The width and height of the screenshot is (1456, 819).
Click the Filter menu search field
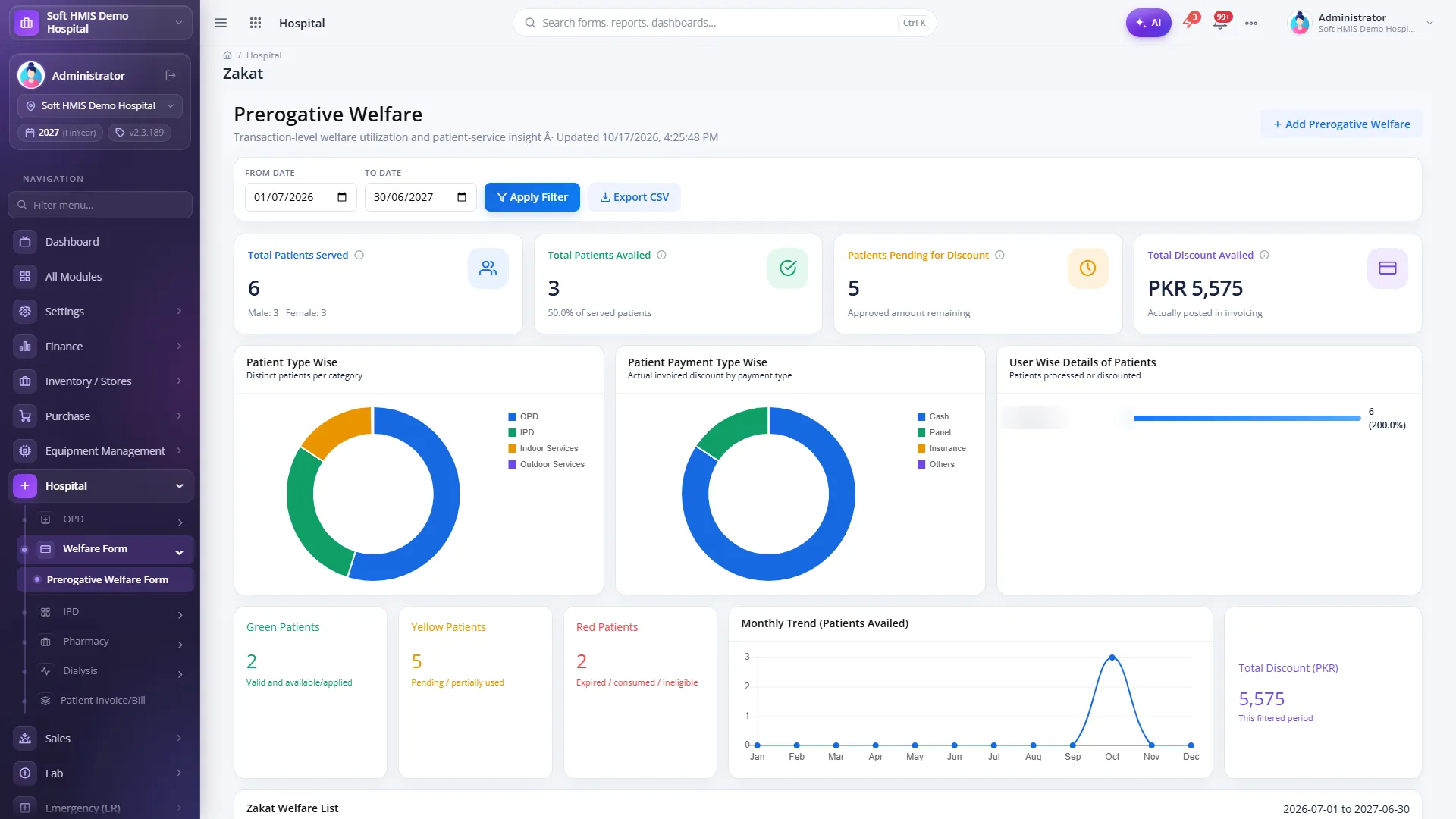(x=100, y=205)
